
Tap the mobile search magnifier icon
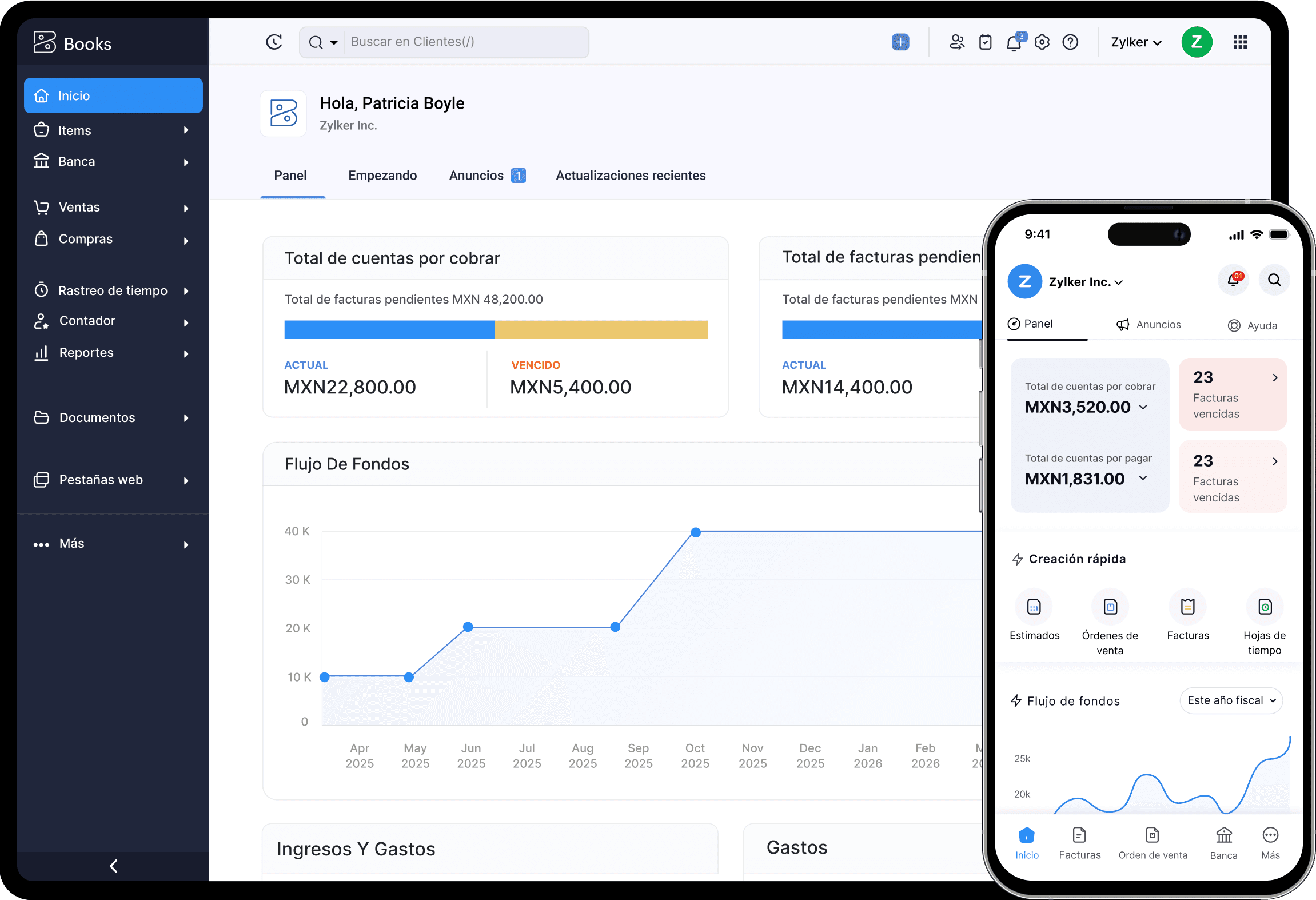pyautogui.click(x=1274, y=280)
